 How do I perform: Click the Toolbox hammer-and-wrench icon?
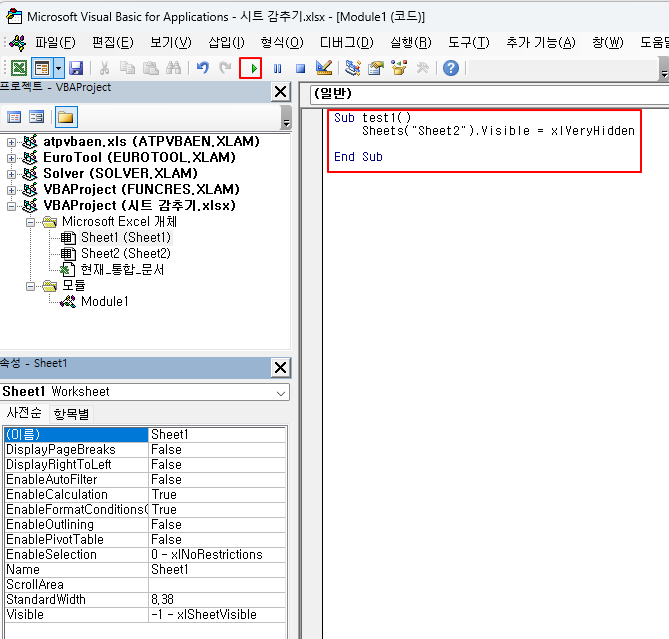click(x=422, y=68)
